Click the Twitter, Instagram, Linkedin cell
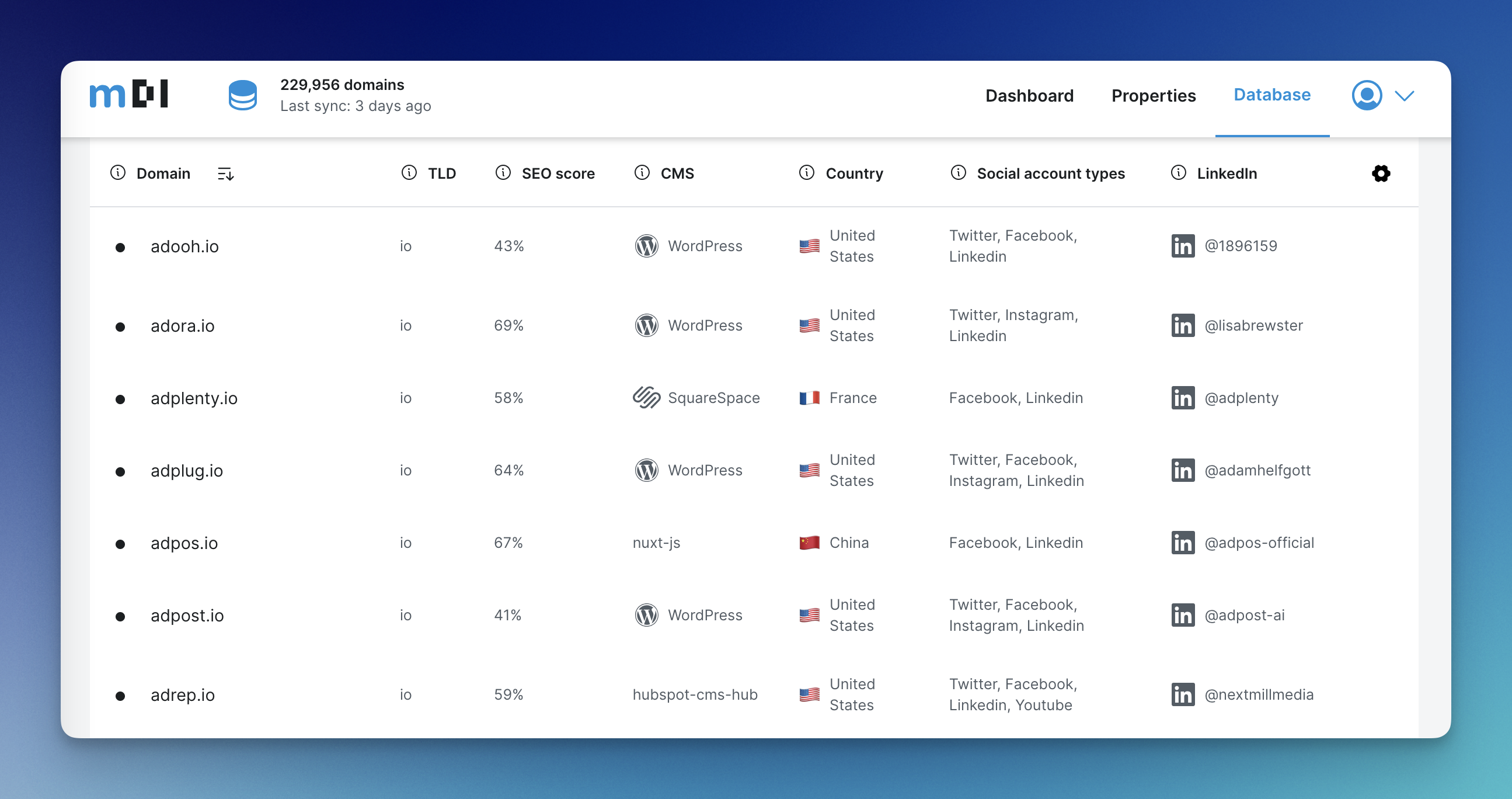This screenshot has width=1512, height=799. click(x=1013, y=325)
